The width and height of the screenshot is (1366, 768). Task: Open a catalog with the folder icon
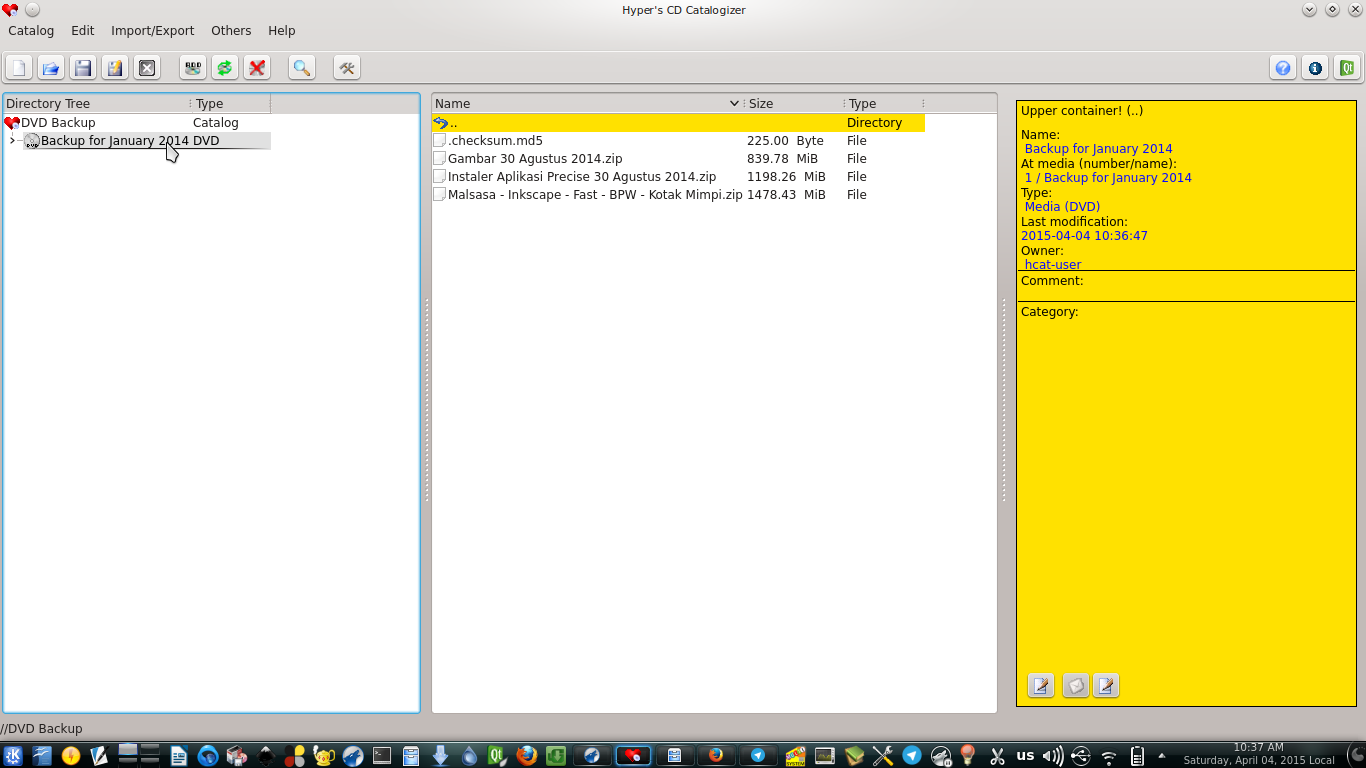tap(51, 68)
